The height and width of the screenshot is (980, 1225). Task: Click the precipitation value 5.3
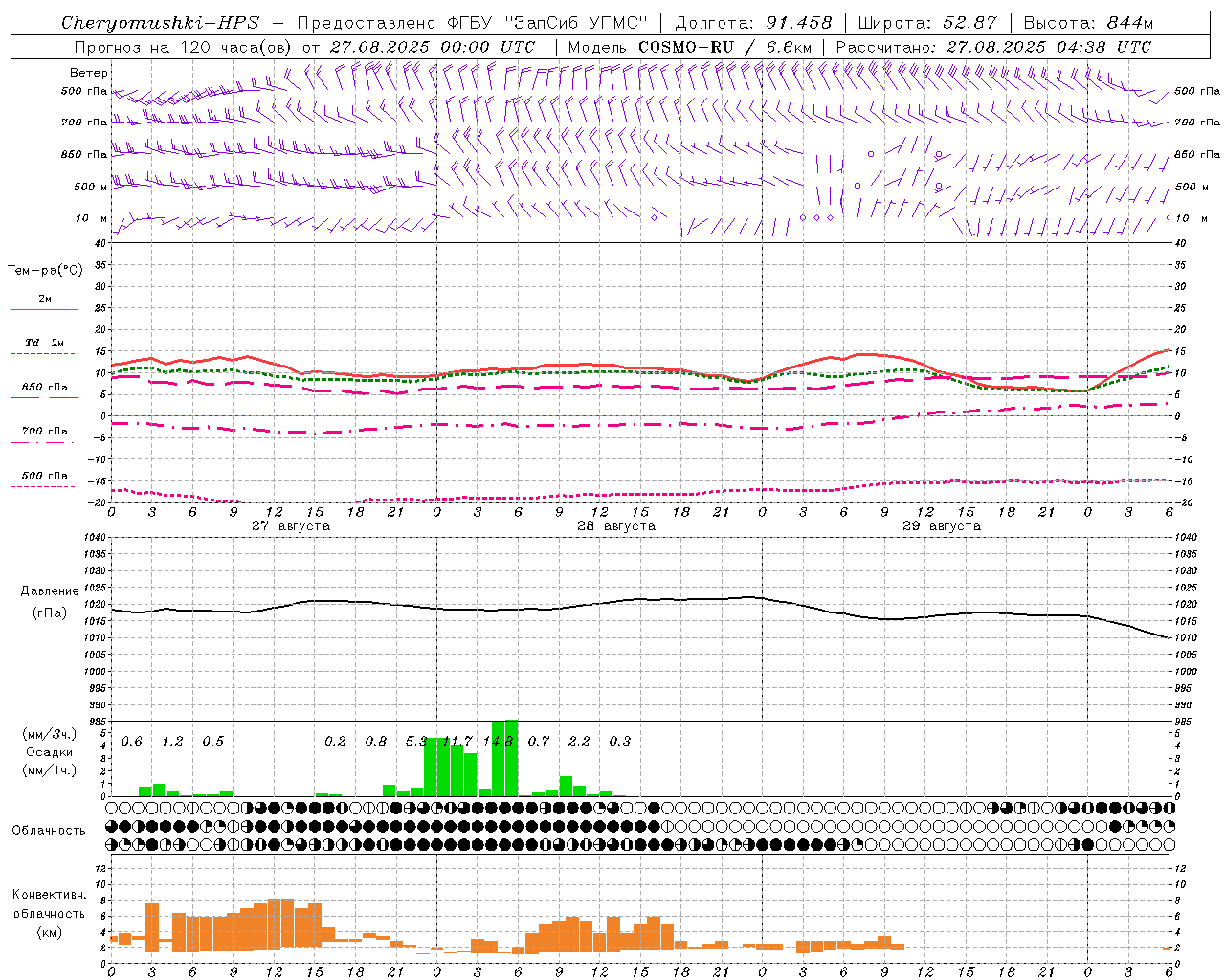pos(416,742)
